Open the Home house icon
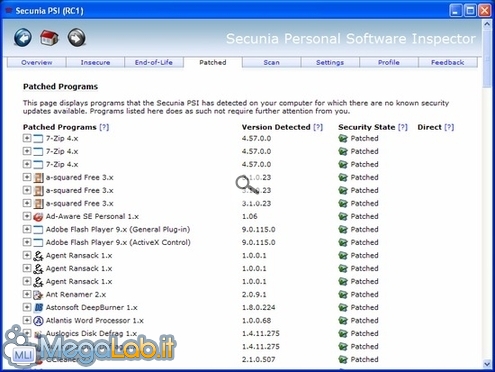The height and width of the screenshot is (372, 495). point(49,38)
